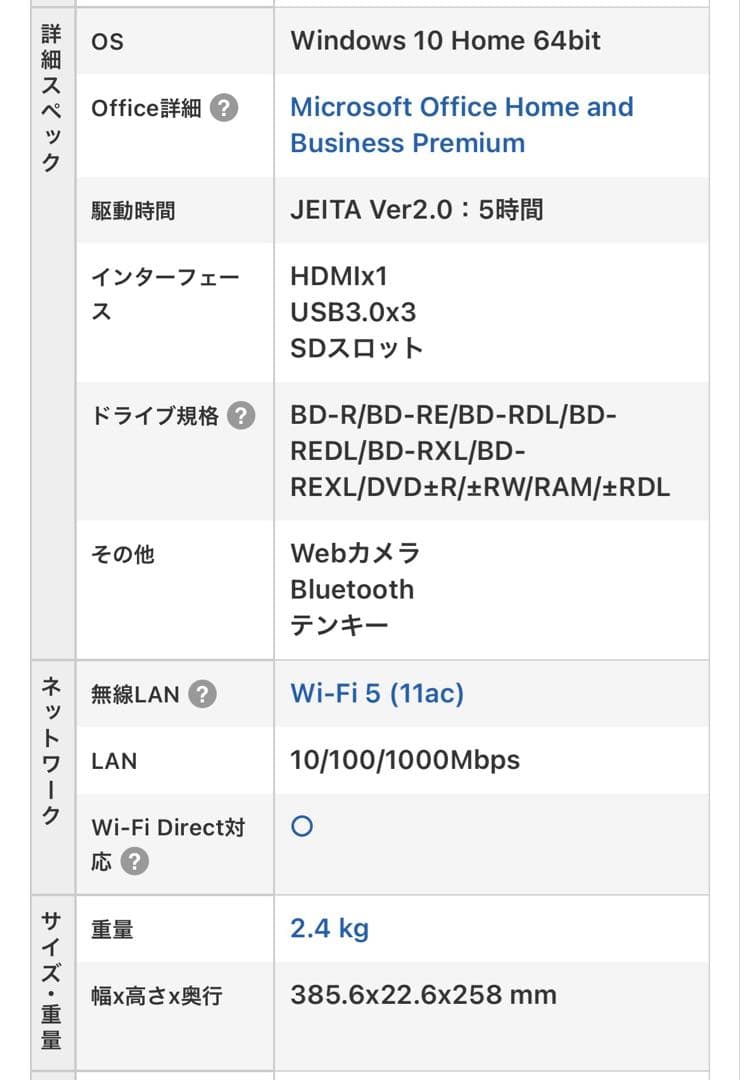Click the 駆動時間 row label
This screenshot has width=740, height=1080.
point(138,210)
